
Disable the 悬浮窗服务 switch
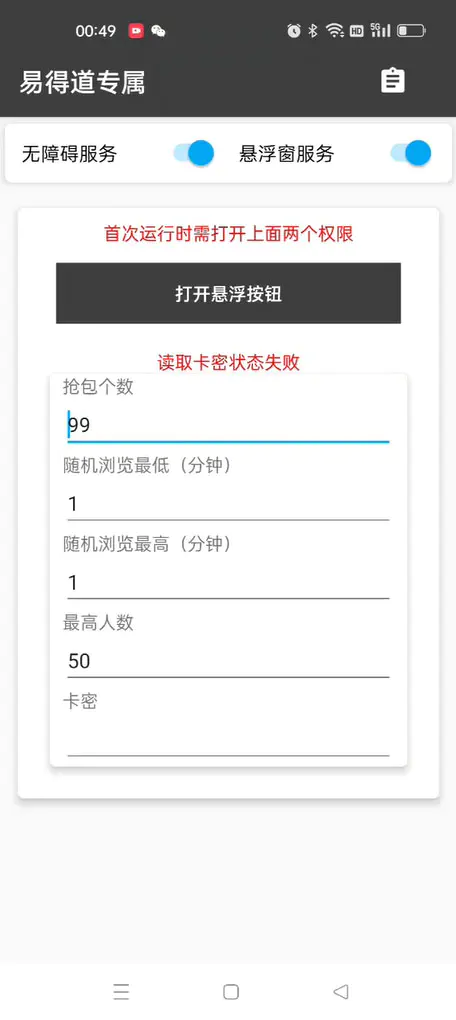tap(411, 154)
